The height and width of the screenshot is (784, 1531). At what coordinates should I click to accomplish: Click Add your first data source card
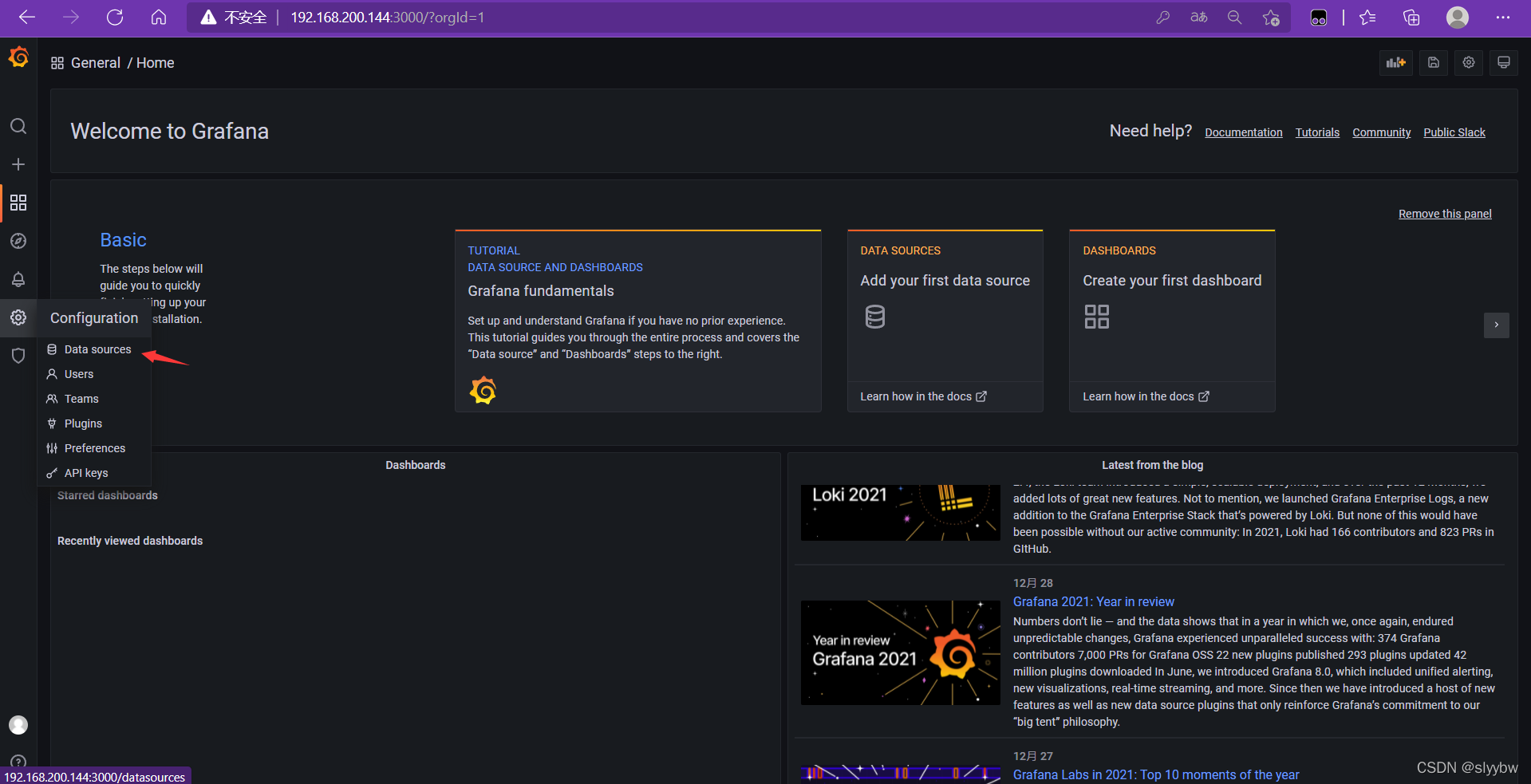[x=945, y=321]
